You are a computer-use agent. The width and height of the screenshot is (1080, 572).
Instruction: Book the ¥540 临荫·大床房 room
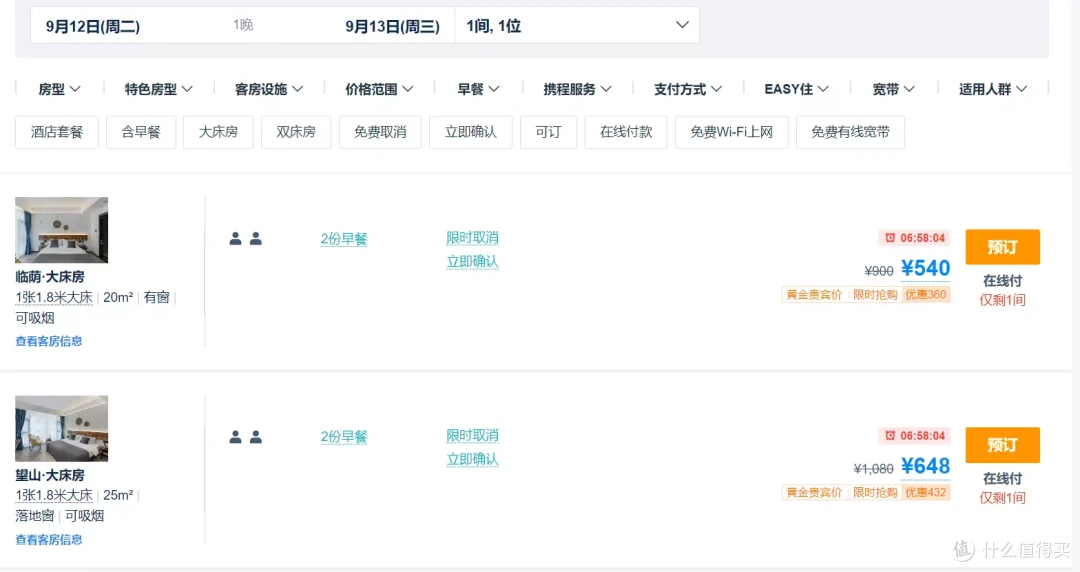[x=1002, y=247]
